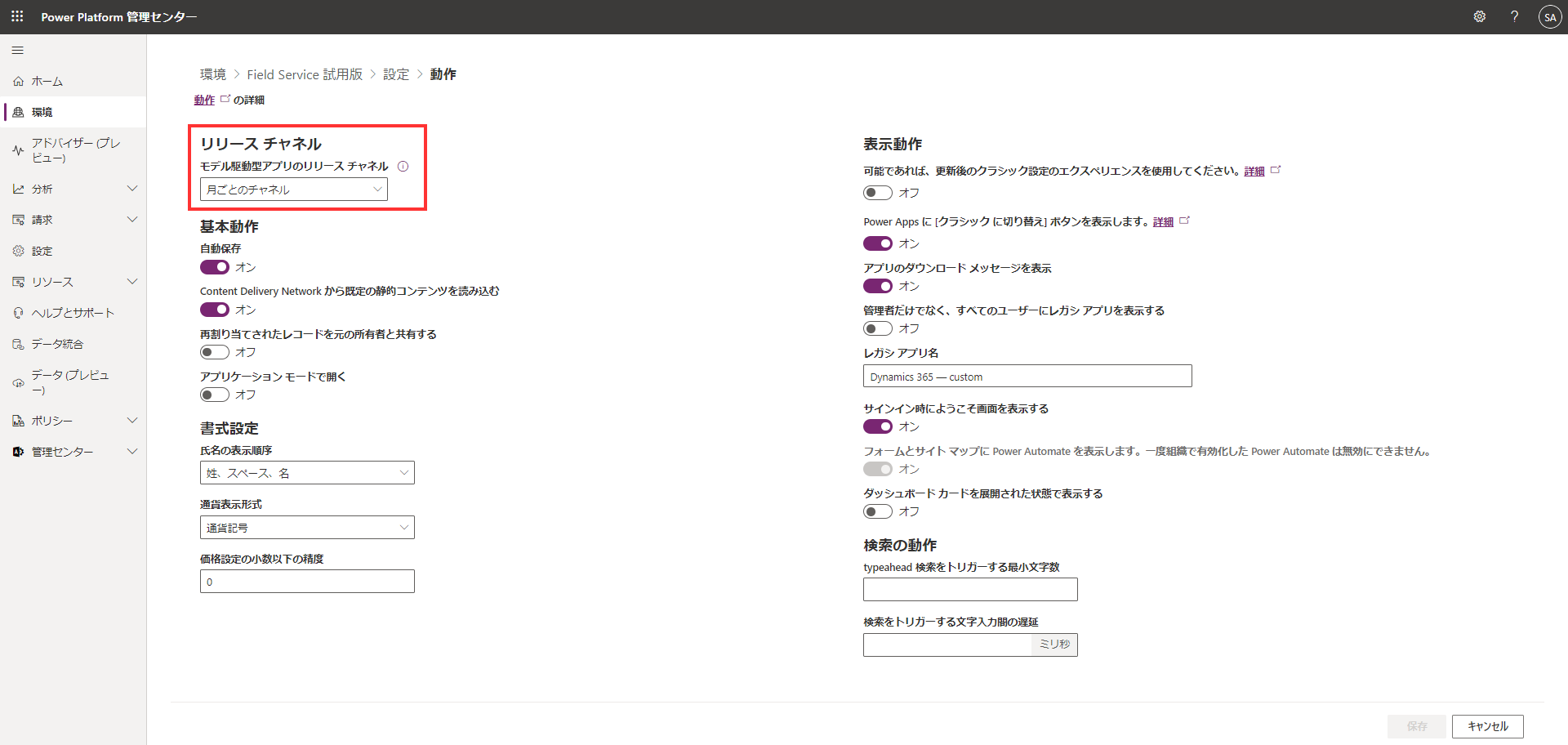Click キャンセル button

click(x=1487, y=726)
